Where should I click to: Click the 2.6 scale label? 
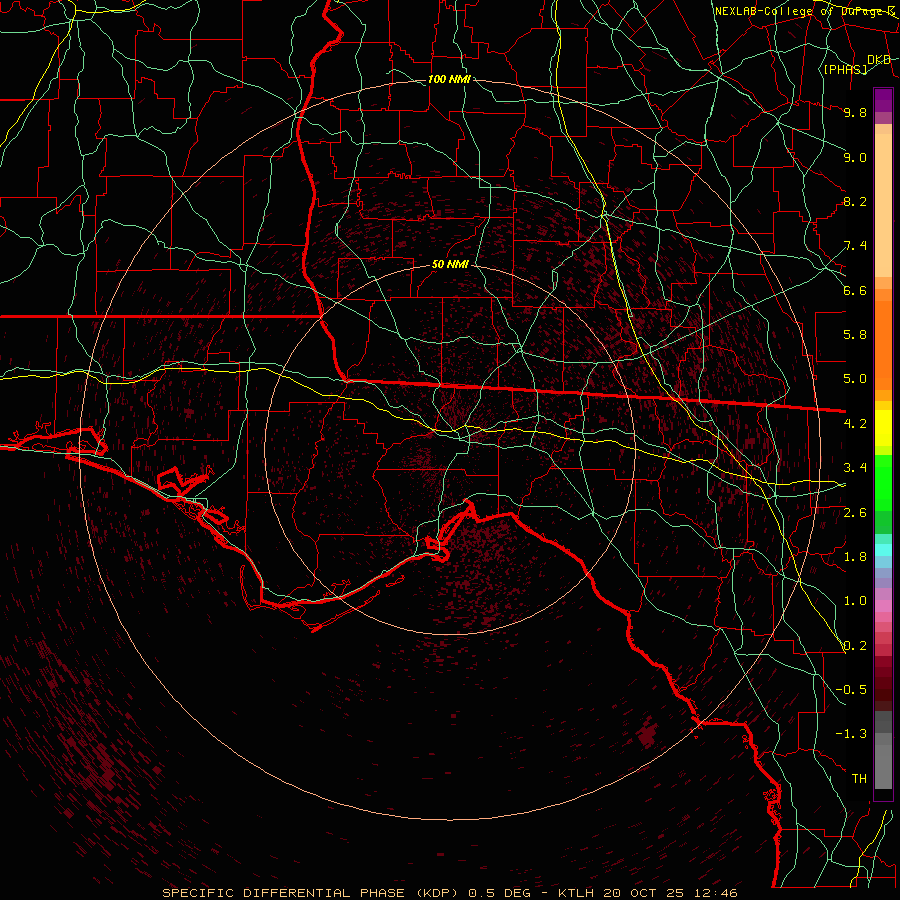tap(855, 513)
